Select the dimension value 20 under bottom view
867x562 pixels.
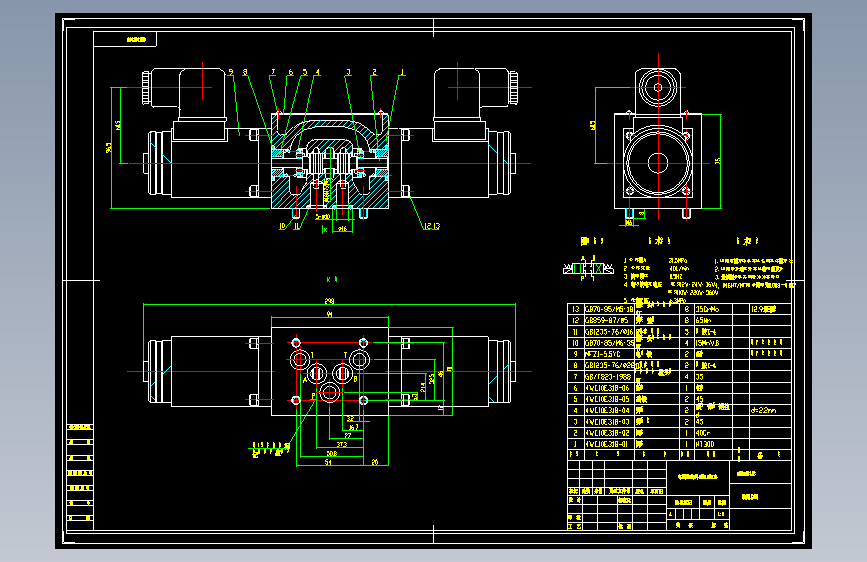coord(375,462)
